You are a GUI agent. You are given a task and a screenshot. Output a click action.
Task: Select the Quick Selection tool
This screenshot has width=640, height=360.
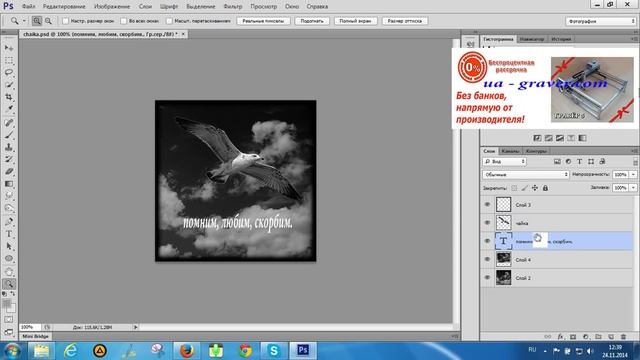[x=9, y=85]
